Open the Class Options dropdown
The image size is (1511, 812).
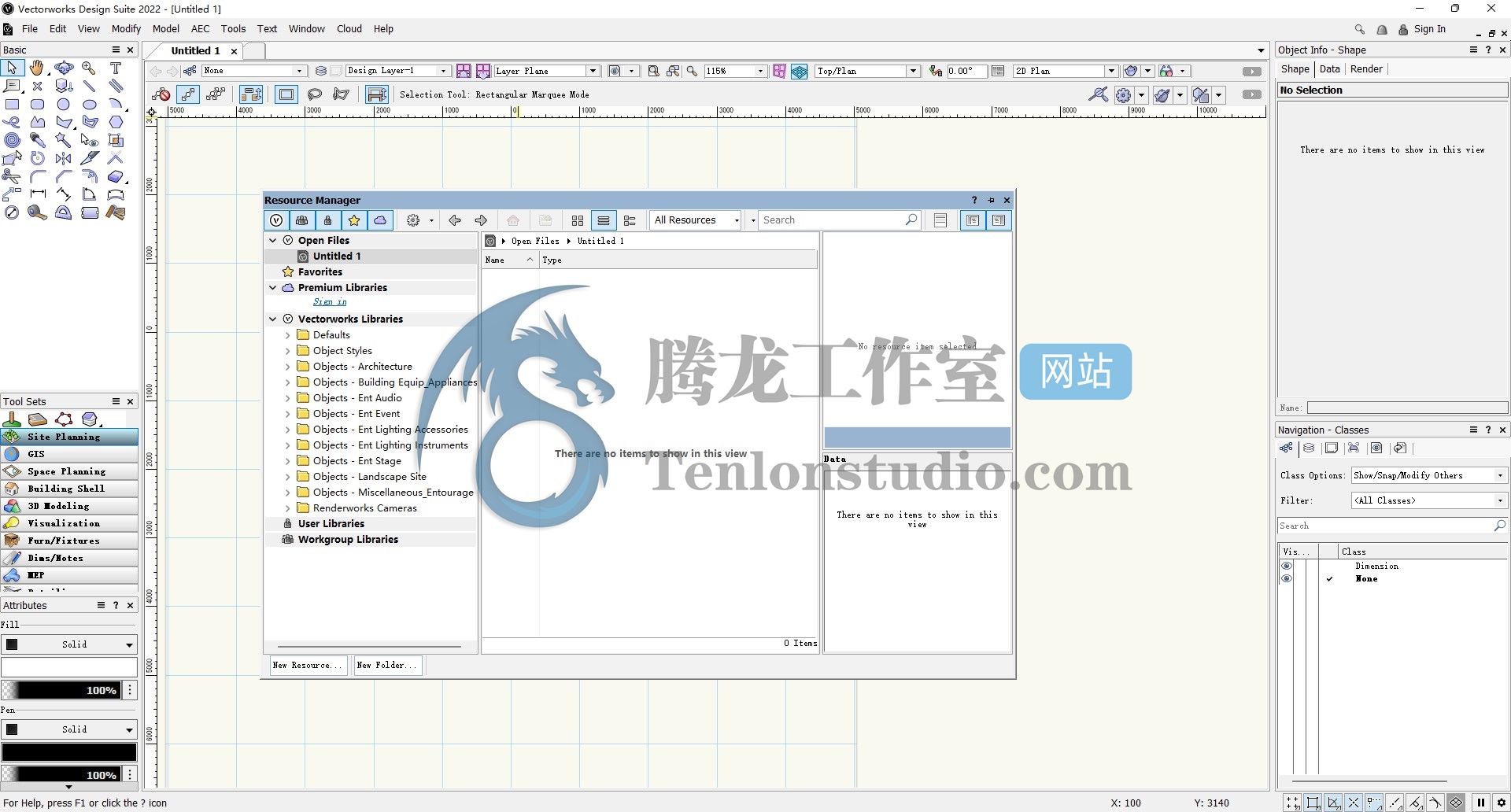tap(1429, 475)
